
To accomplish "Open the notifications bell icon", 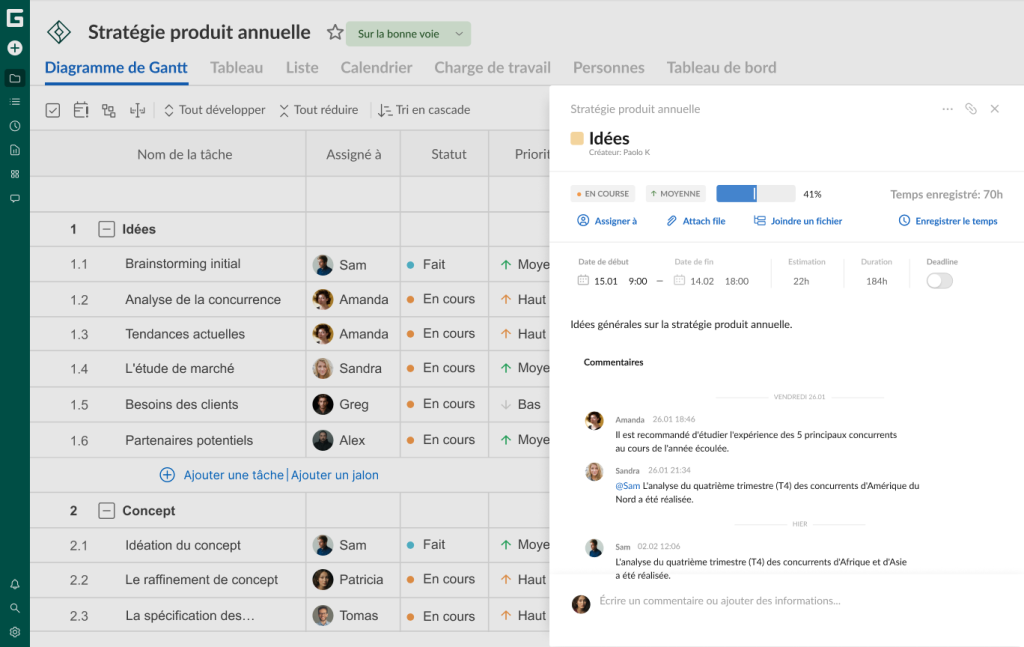I will (14, 584).
